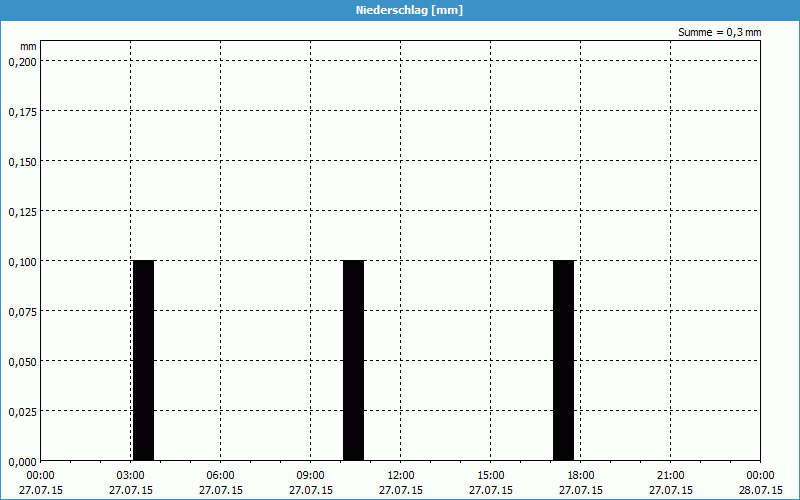The width and height of the screenshot is (800, 500).
Task: Click the 0,050 y-axis label
Action: (x=21, y=361)
